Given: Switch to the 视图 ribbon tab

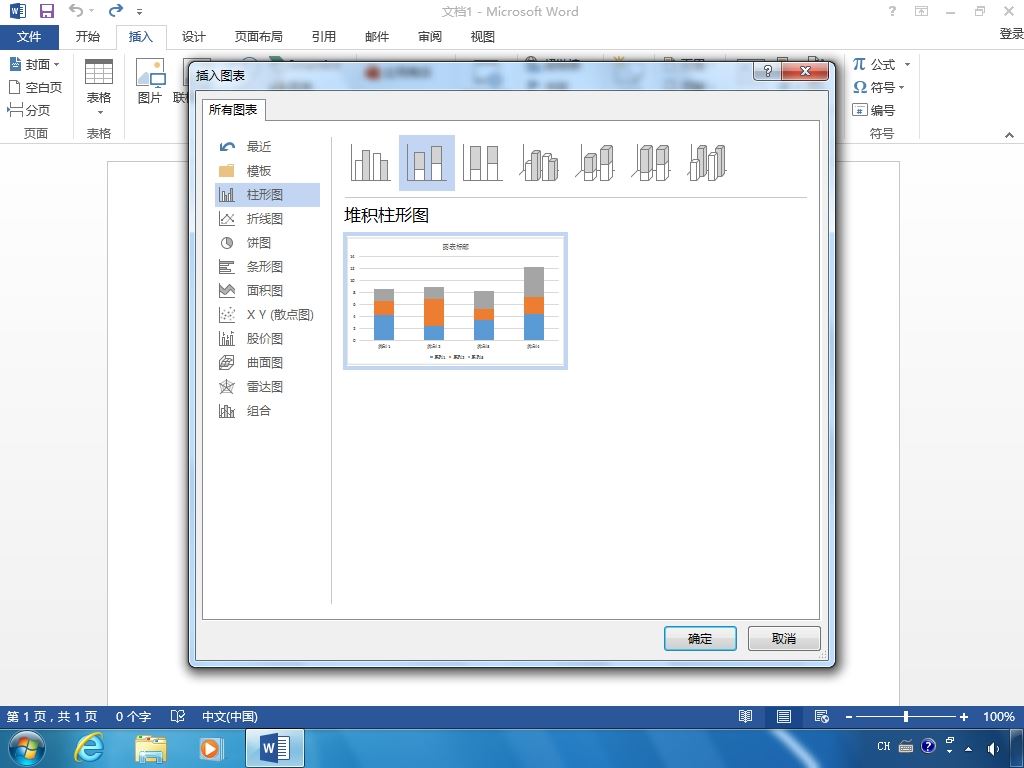Looking at the screenshot, I should (483, 37).
